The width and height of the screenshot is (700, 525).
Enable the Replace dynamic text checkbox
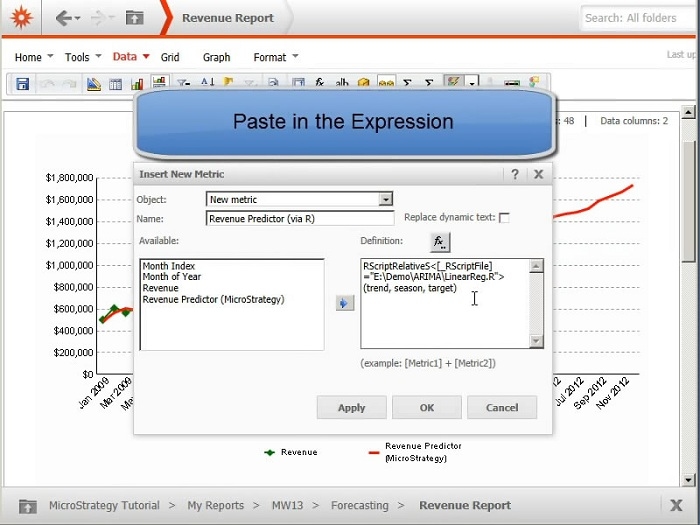pos(504,218)
